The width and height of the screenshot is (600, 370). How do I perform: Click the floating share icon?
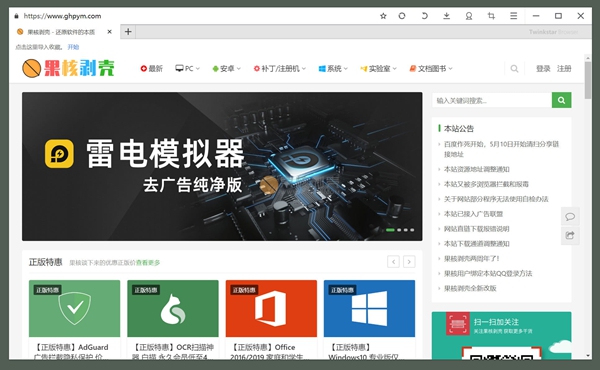(570, 235)
